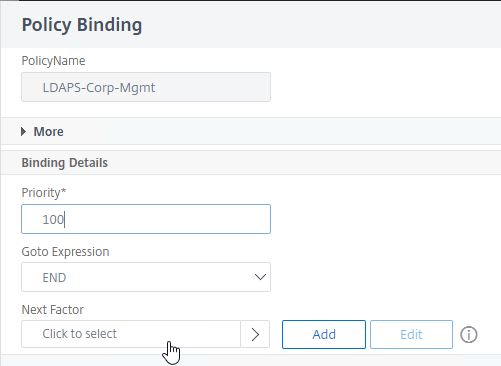Click the Next Factor label
501x366 pixels.
[x=52, y=310]
